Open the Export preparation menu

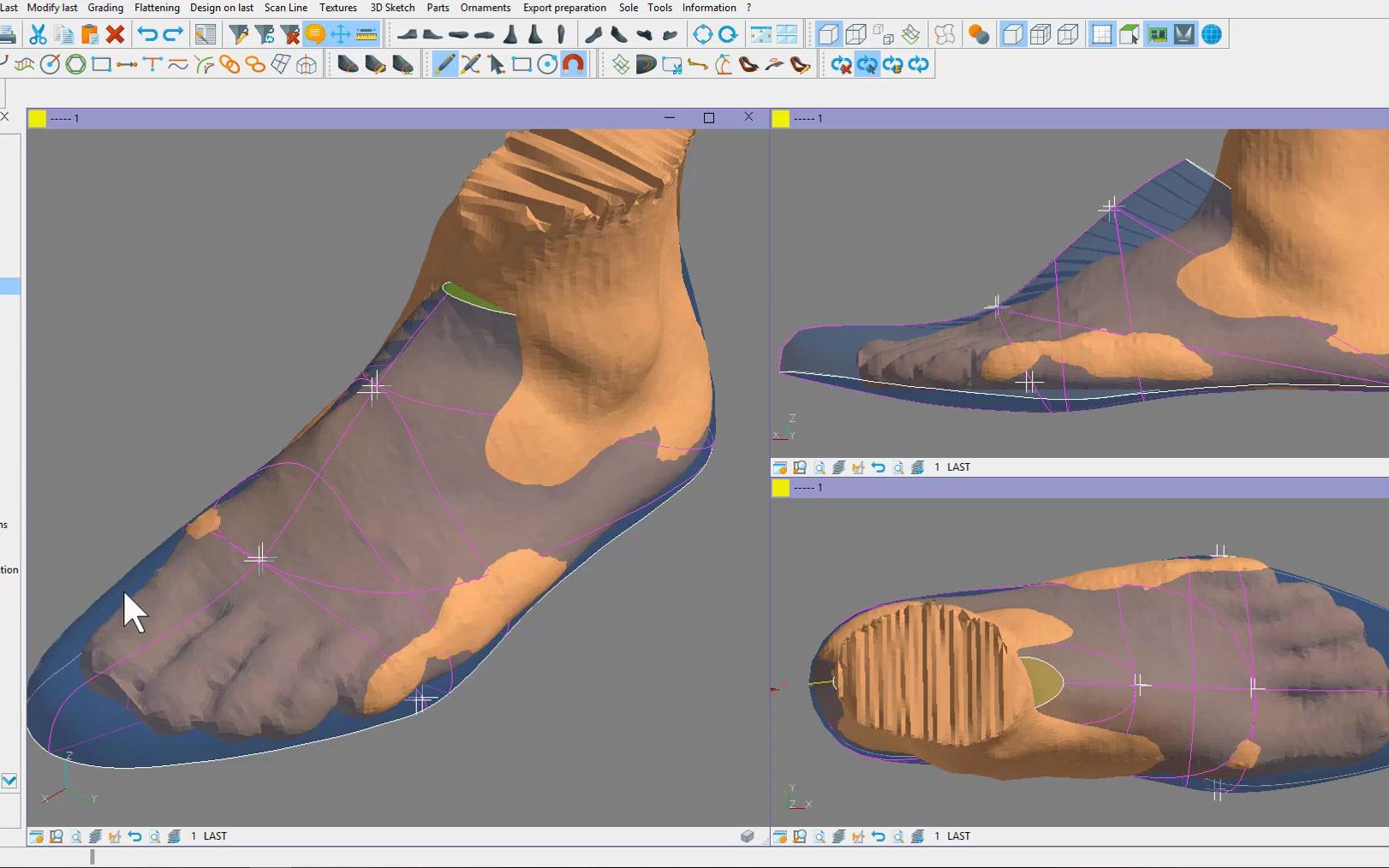tap(564, 8)
